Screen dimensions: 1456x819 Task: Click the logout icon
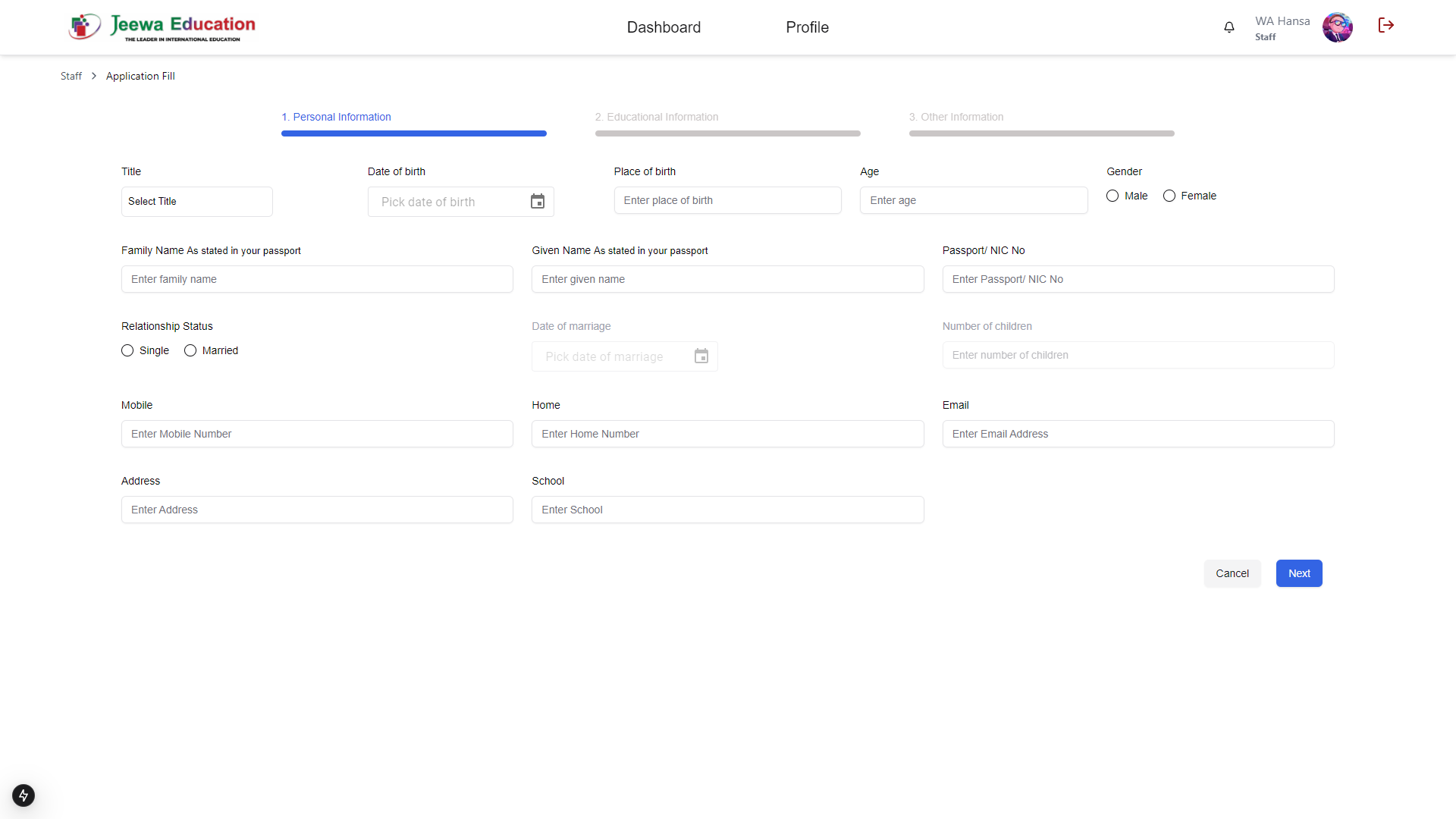click(x=1386, y=25)
